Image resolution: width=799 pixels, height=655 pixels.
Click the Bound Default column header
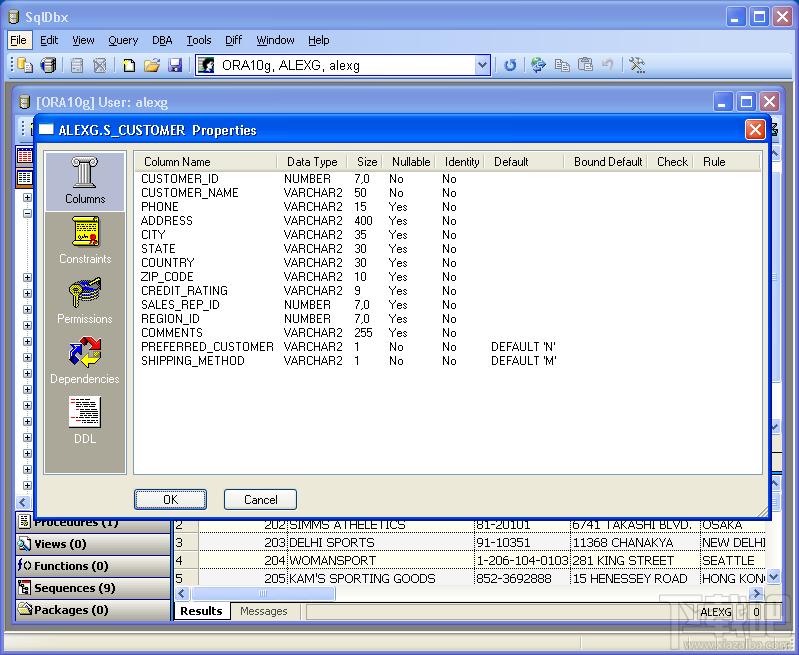click(606, 162)
